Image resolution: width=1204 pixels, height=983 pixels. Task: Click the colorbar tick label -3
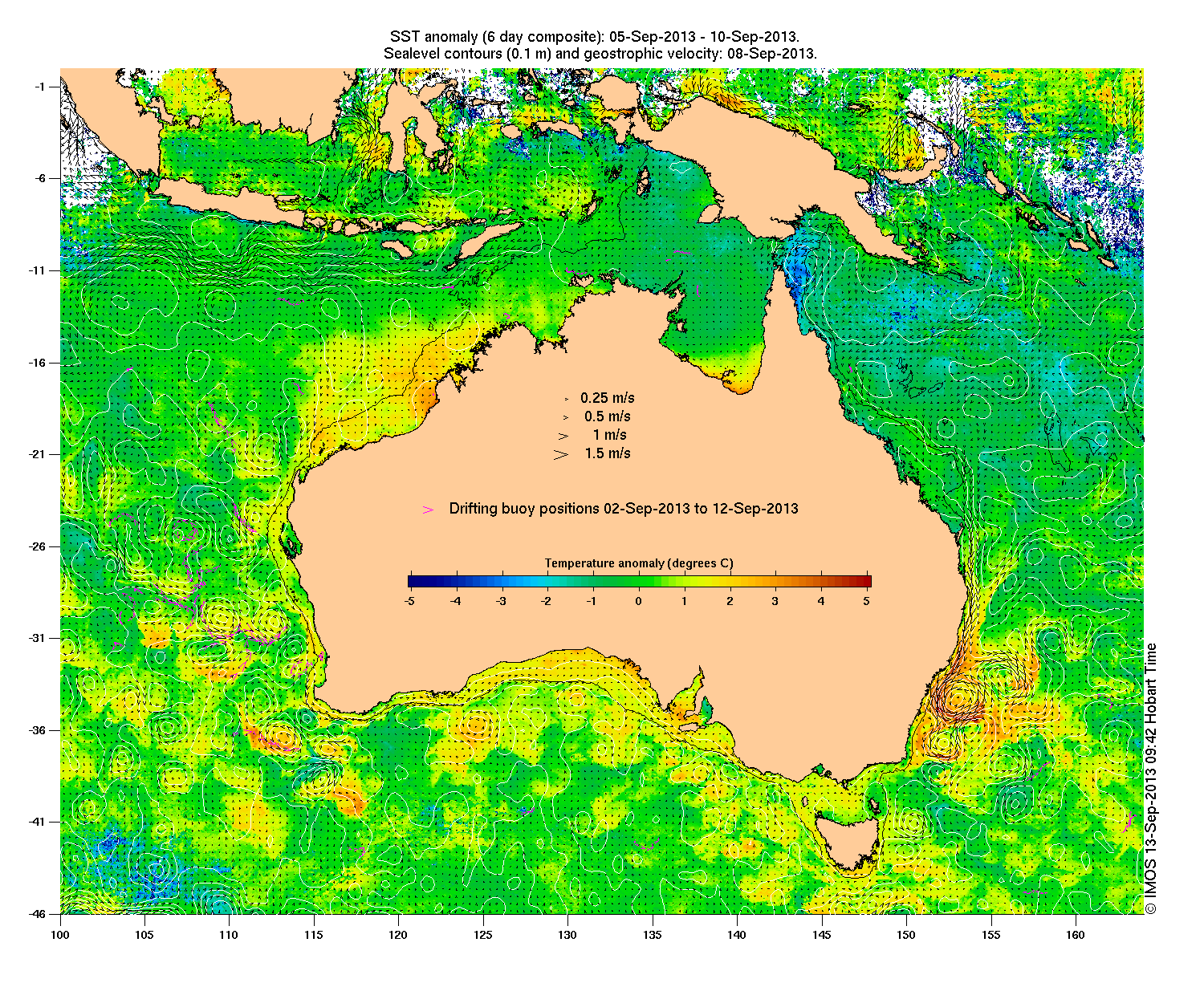(x=499, y=600)
